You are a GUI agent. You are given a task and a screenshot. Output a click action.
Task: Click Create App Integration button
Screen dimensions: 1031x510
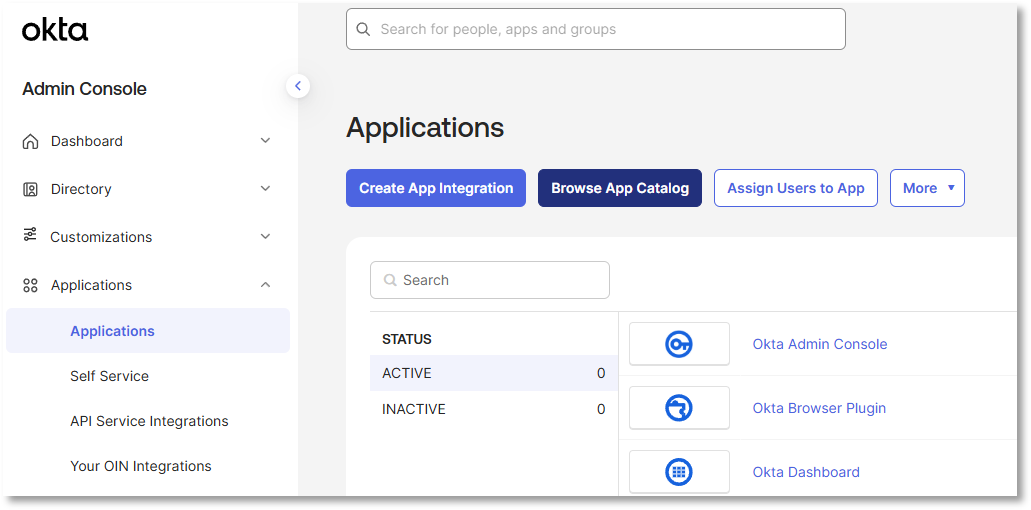pyautogui.click(x=436, y=188)
